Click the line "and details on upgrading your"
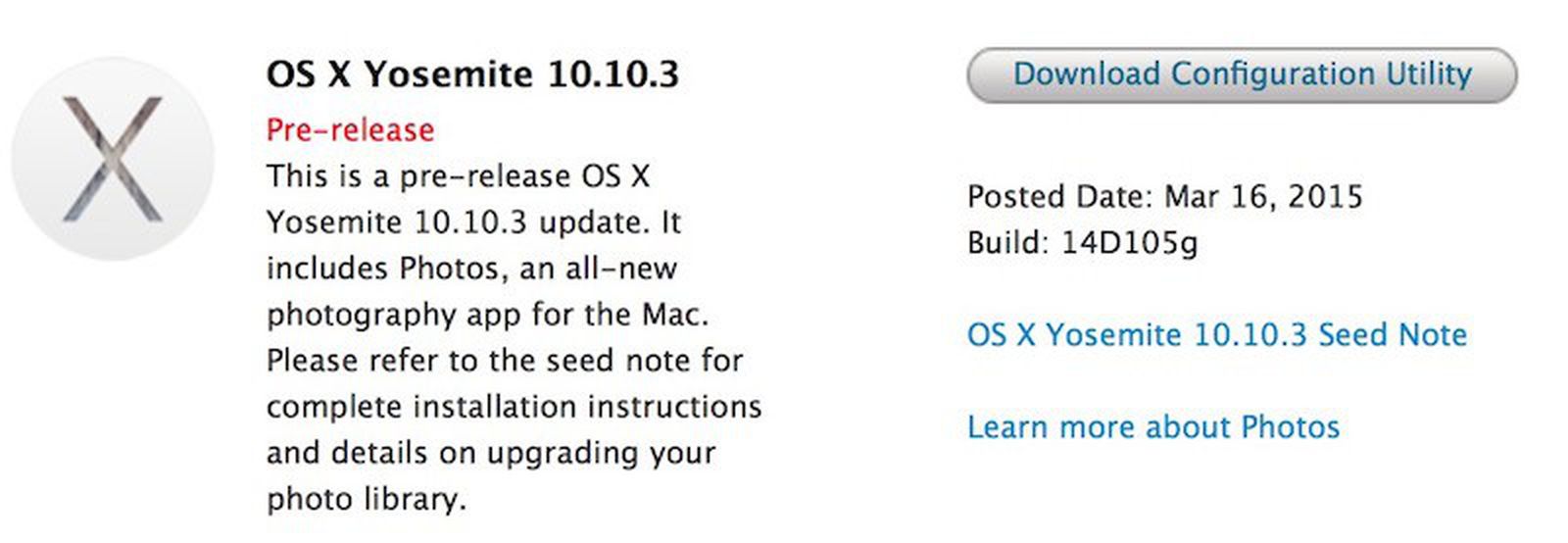 pyautogui.click(x=490, y=453)
